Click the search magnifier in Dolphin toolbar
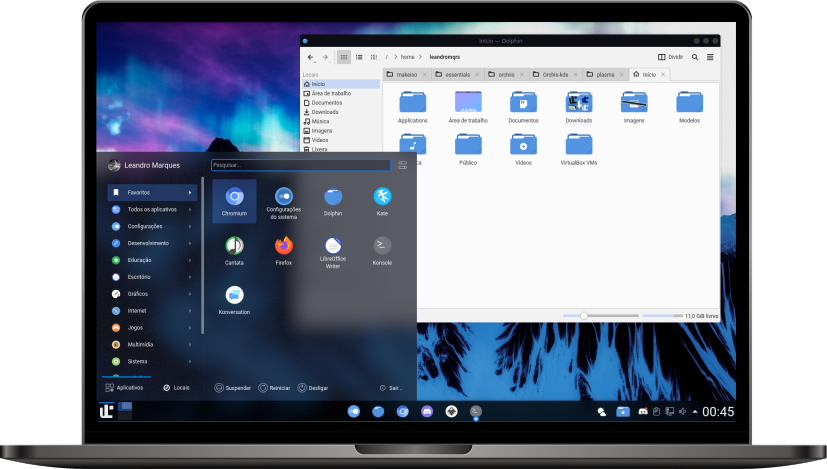The height and width of the screenshot is (469, 827). [695, 57]
